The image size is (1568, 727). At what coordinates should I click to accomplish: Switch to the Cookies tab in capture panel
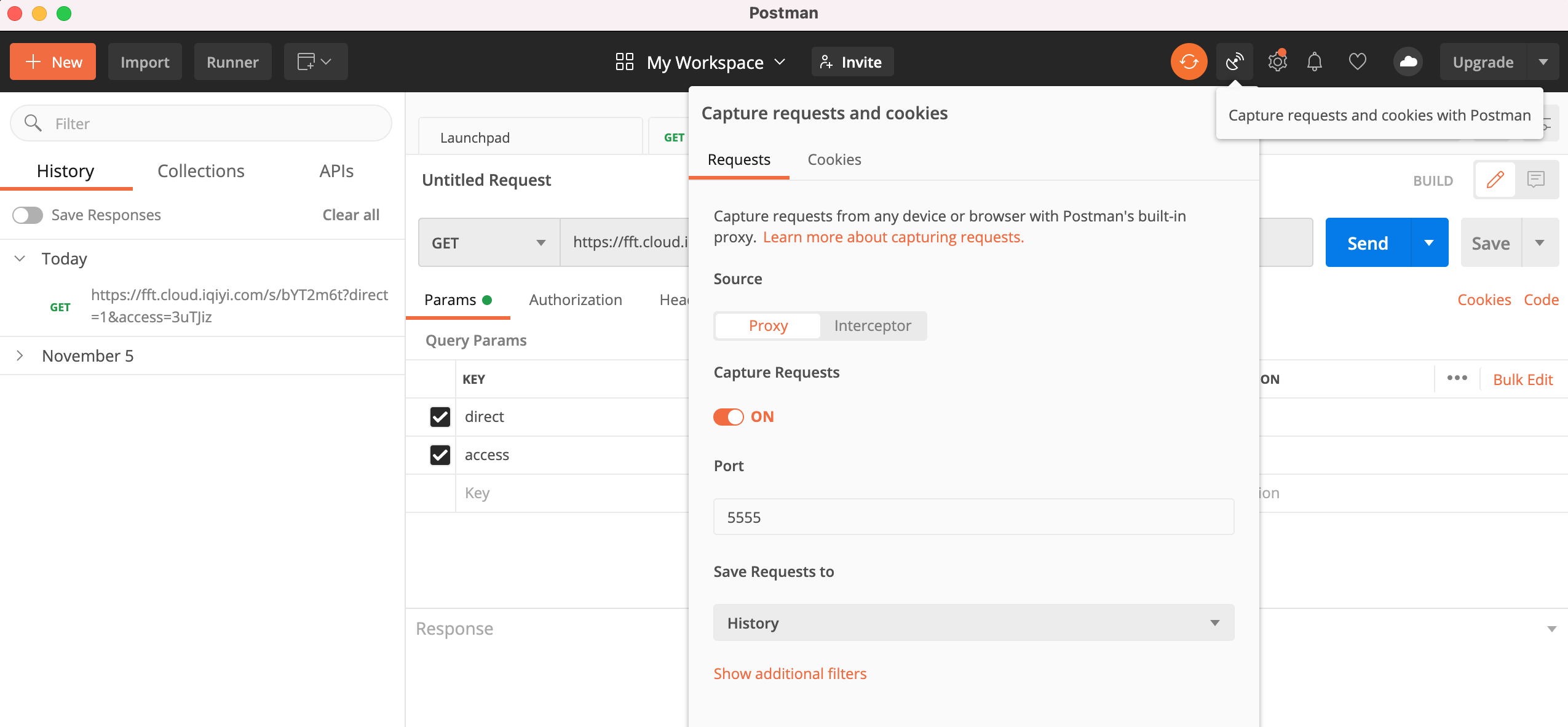[x=834, y=160]
